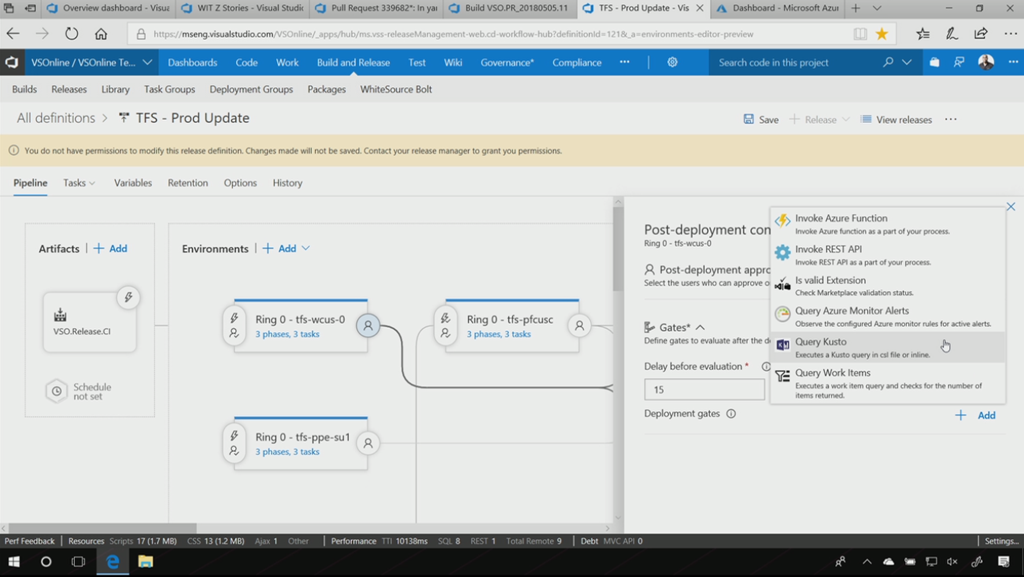Click the Delay before evaluation input
1024x577 pixels.
coord(704,390)
